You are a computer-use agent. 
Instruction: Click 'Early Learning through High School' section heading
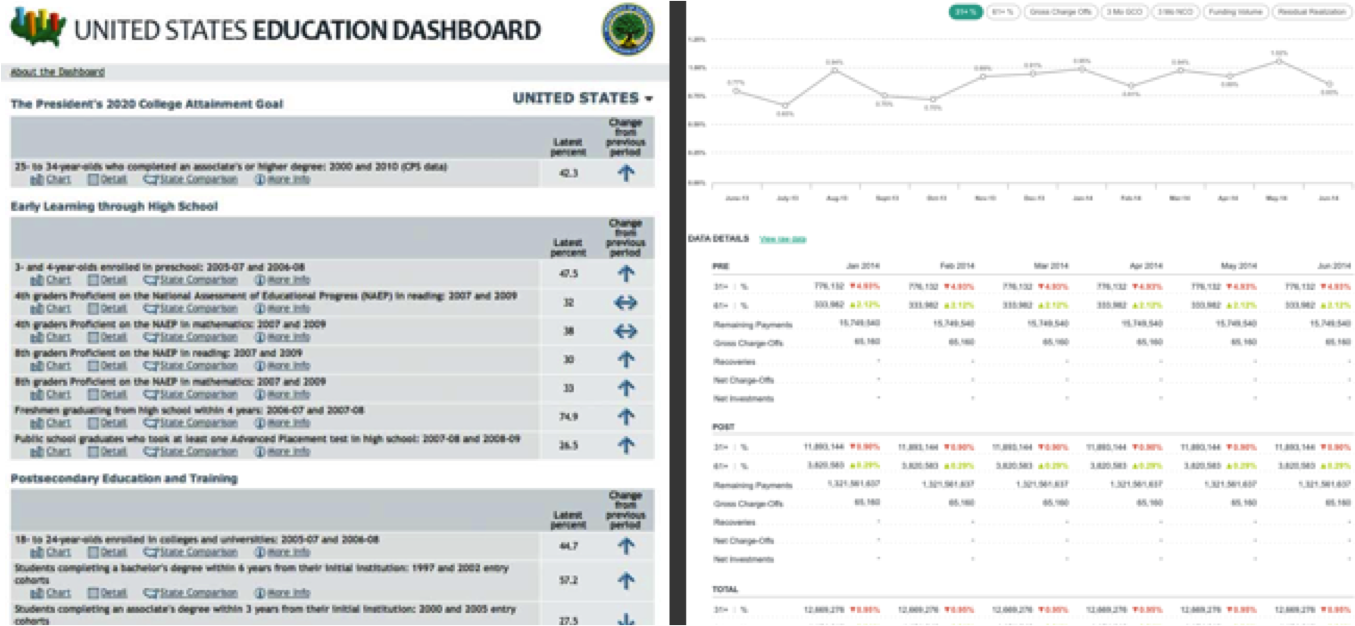pos(114,206)
